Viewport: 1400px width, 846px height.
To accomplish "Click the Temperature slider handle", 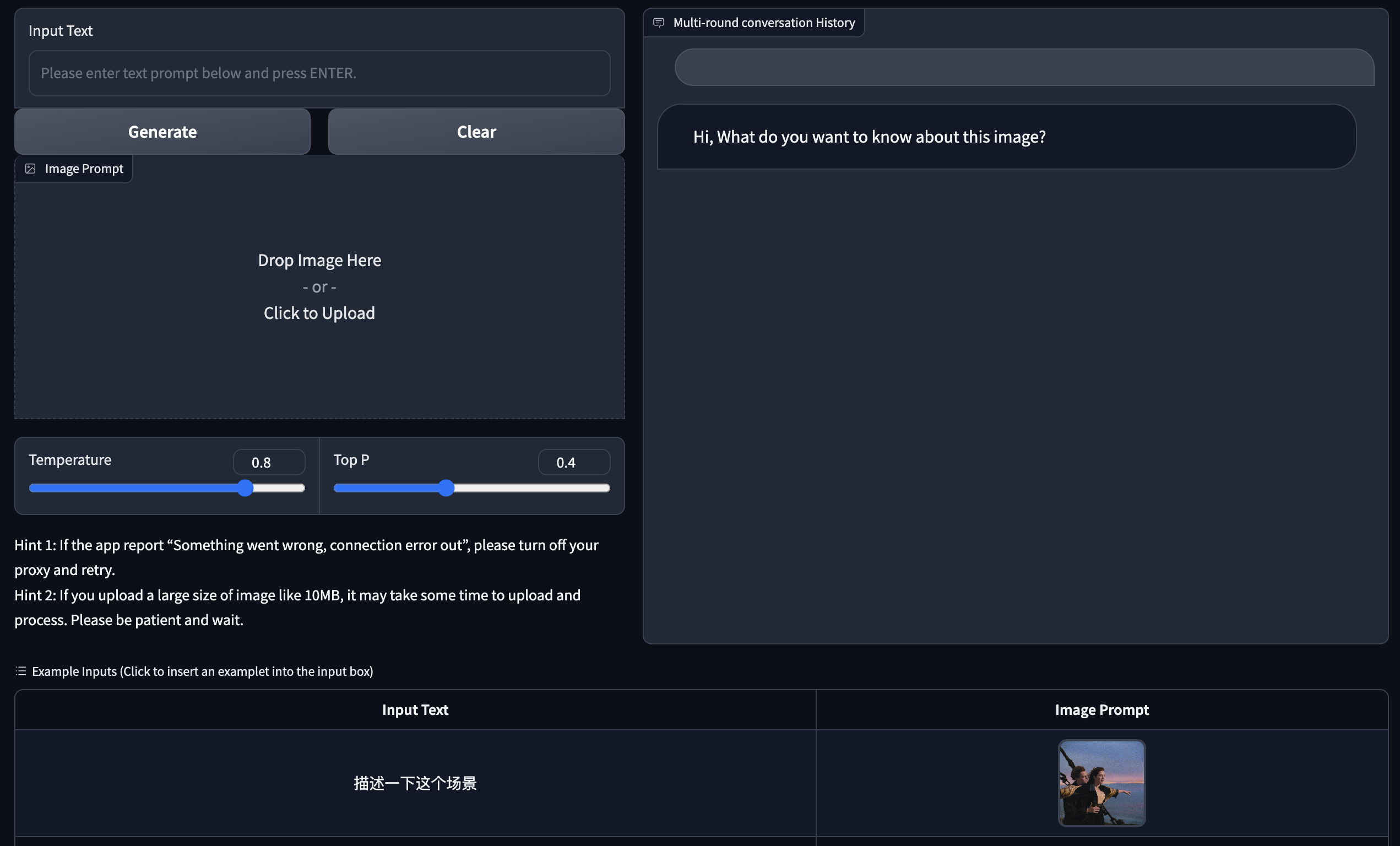I will pyautogui.click(x=245, y=488).
